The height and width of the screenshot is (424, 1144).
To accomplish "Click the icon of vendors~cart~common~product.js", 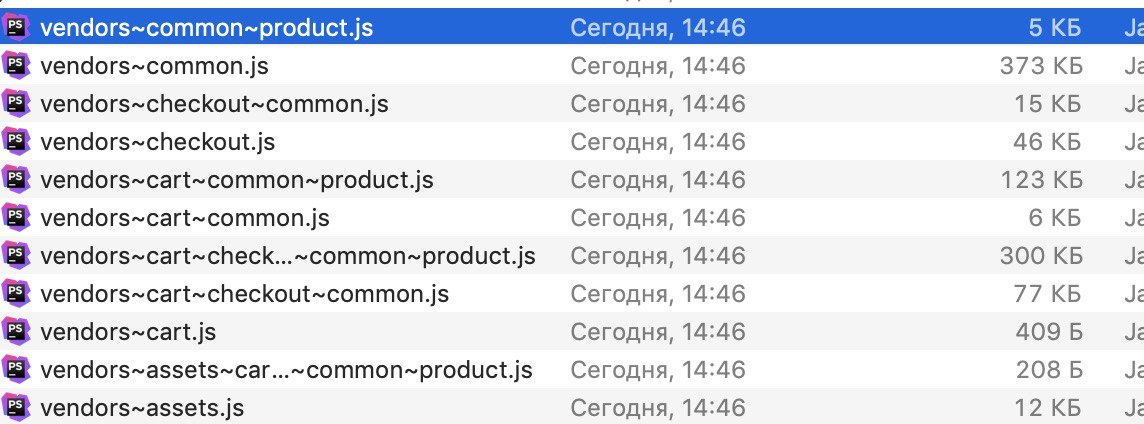I will pyautogui.click(x=15, y=179).
